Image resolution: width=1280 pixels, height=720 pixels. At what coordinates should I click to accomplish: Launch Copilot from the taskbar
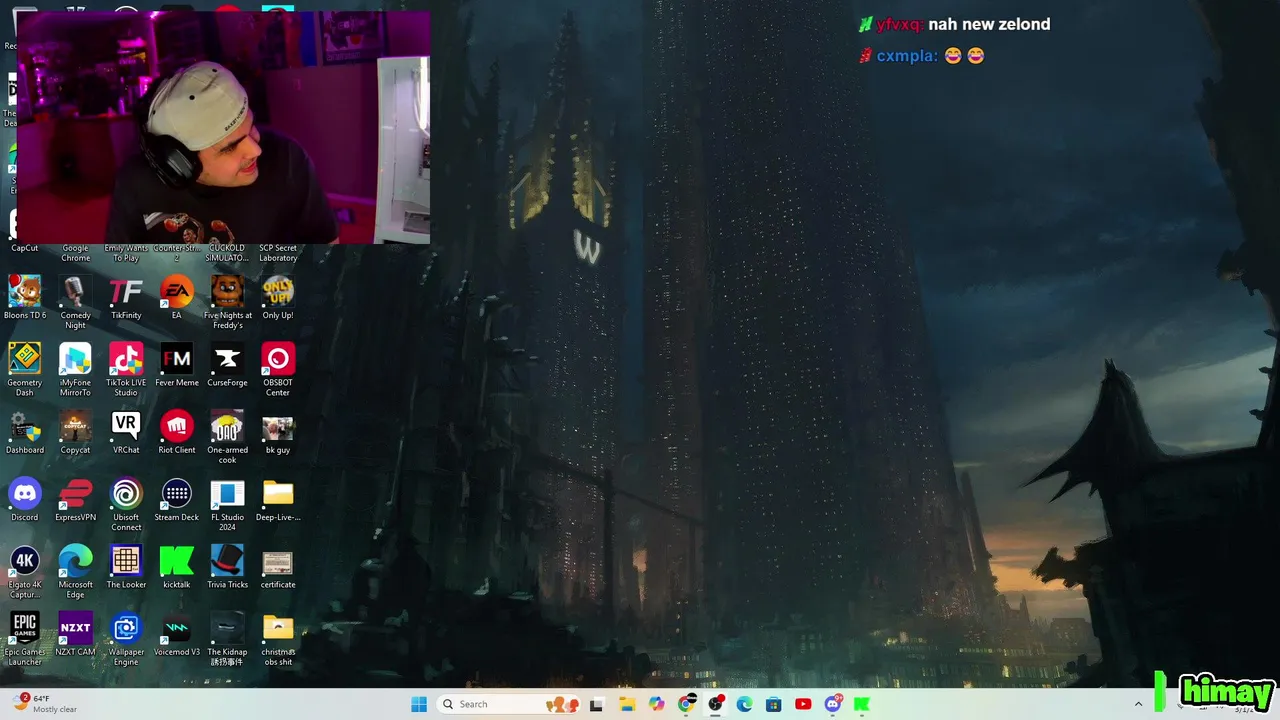(x=656, y=704)
